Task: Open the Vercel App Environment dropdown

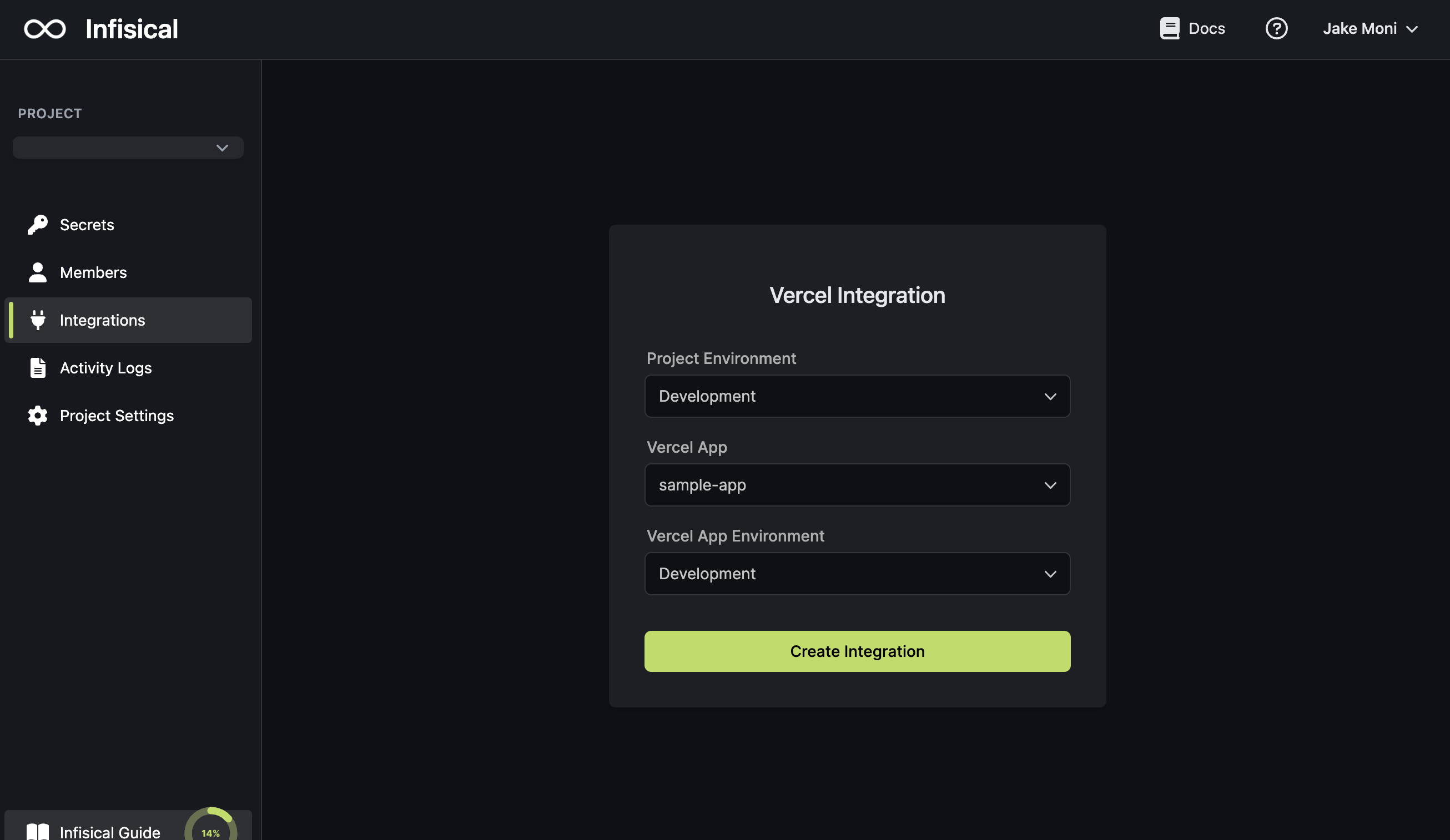Action: [857, 574]
